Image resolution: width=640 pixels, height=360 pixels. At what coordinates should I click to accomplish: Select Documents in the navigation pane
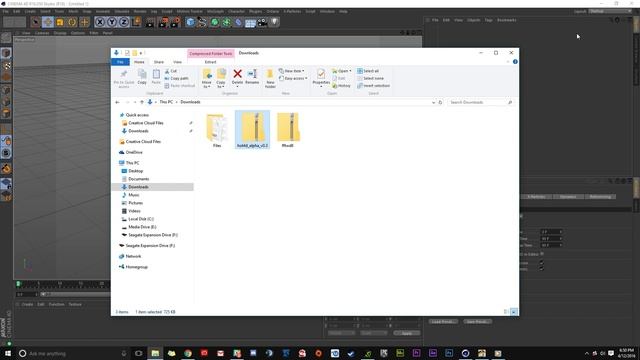[x=139, y=179]
